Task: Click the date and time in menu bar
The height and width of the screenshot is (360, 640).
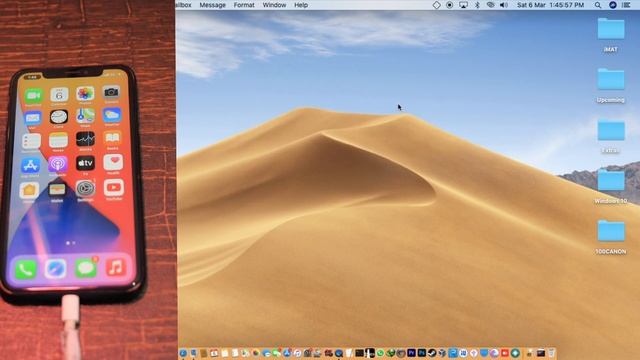Action: [550, 5]
